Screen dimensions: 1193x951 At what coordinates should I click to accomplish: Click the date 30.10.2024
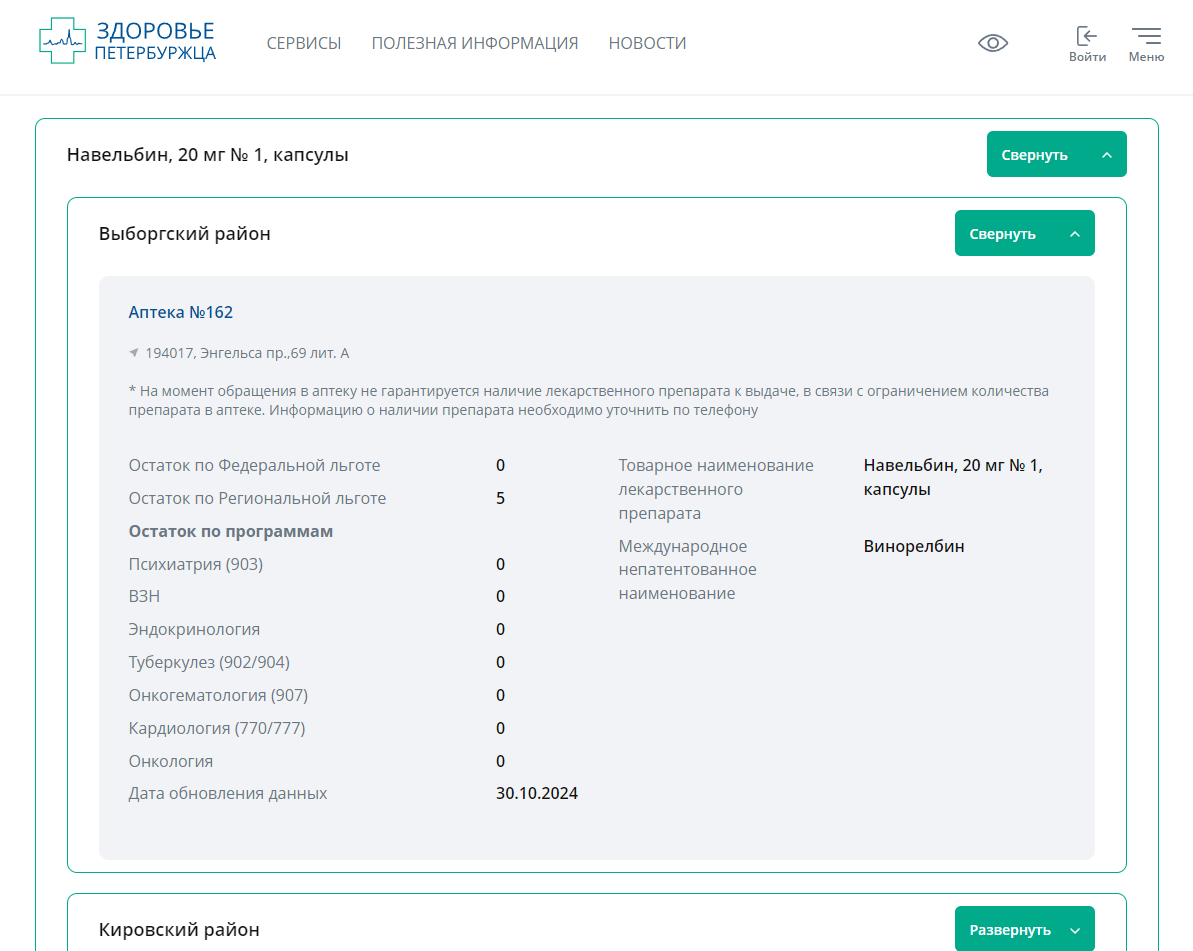point(537,794)
